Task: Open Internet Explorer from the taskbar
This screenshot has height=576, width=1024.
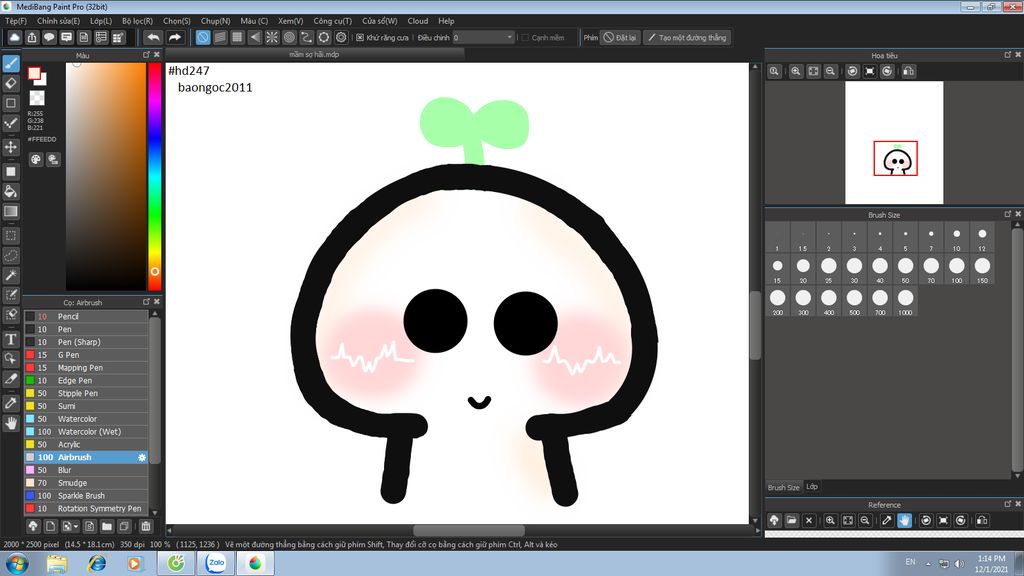Action: [x=97, y=563]
